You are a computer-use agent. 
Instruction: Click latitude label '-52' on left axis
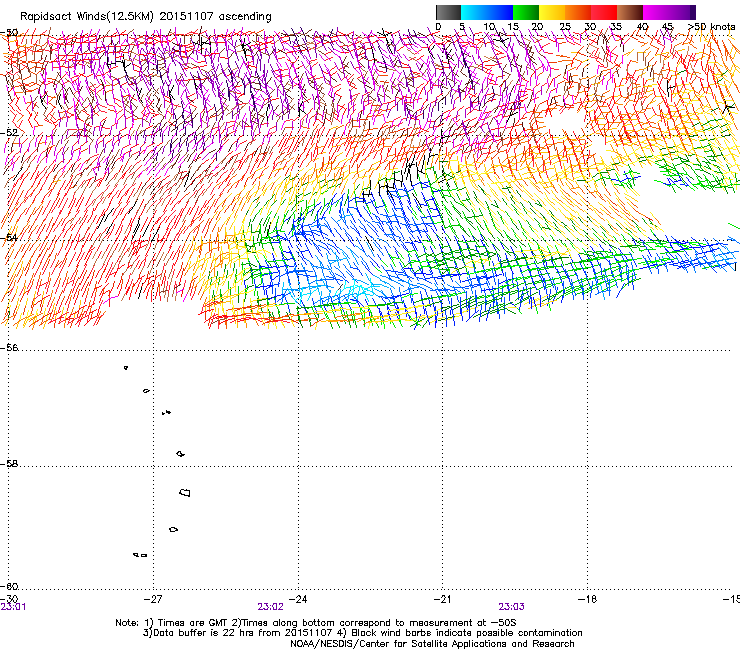(x=9, y=133)
